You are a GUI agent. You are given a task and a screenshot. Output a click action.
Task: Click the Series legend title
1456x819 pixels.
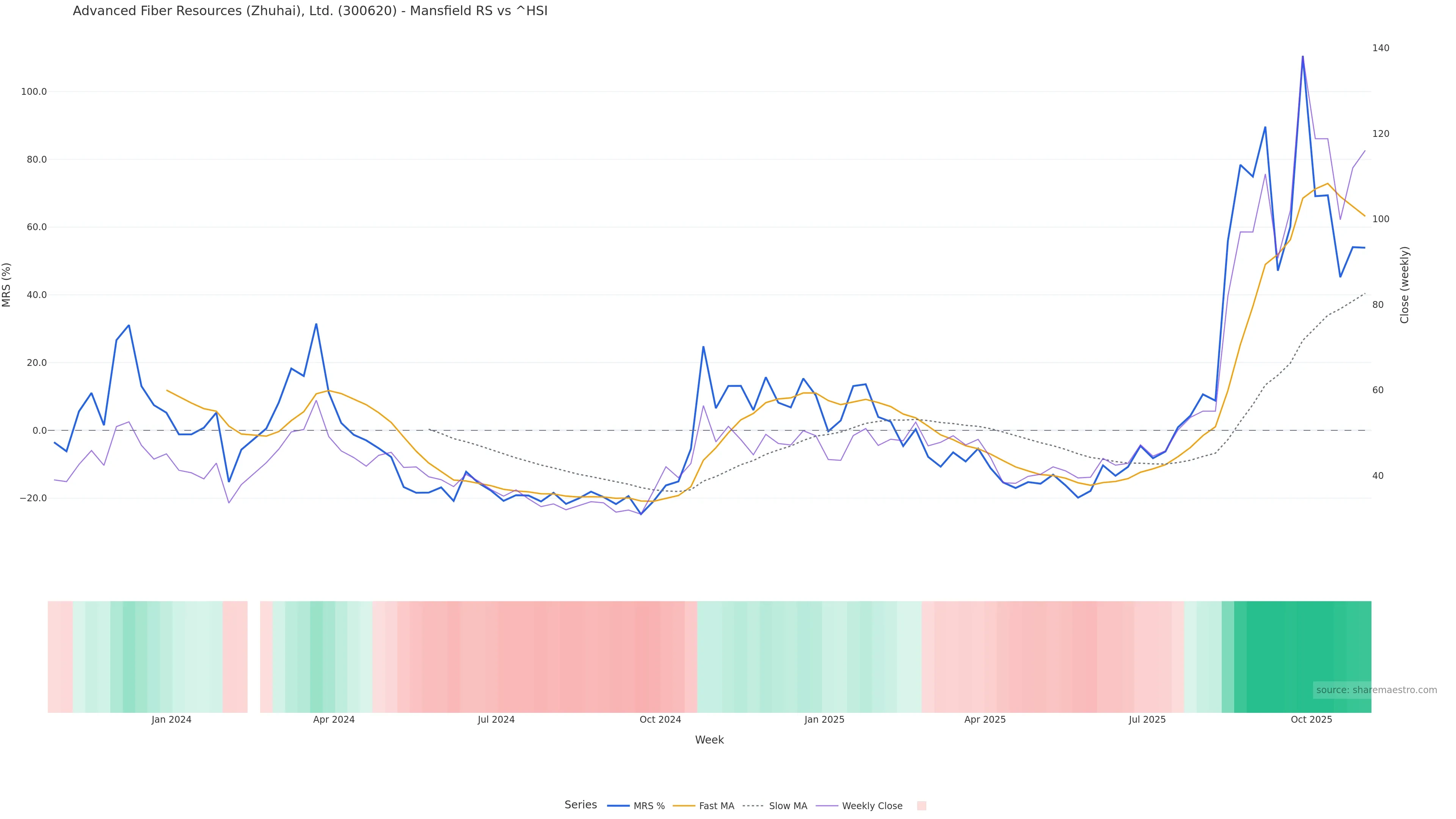581,805
